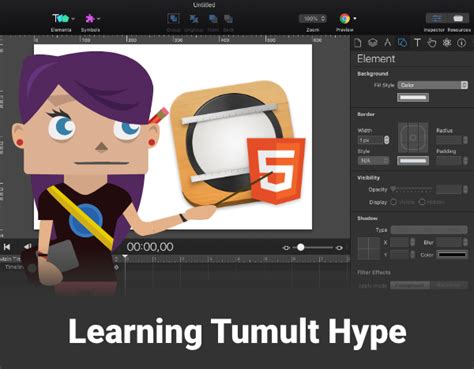Click the shadow Y offset field

pos(399,255)
